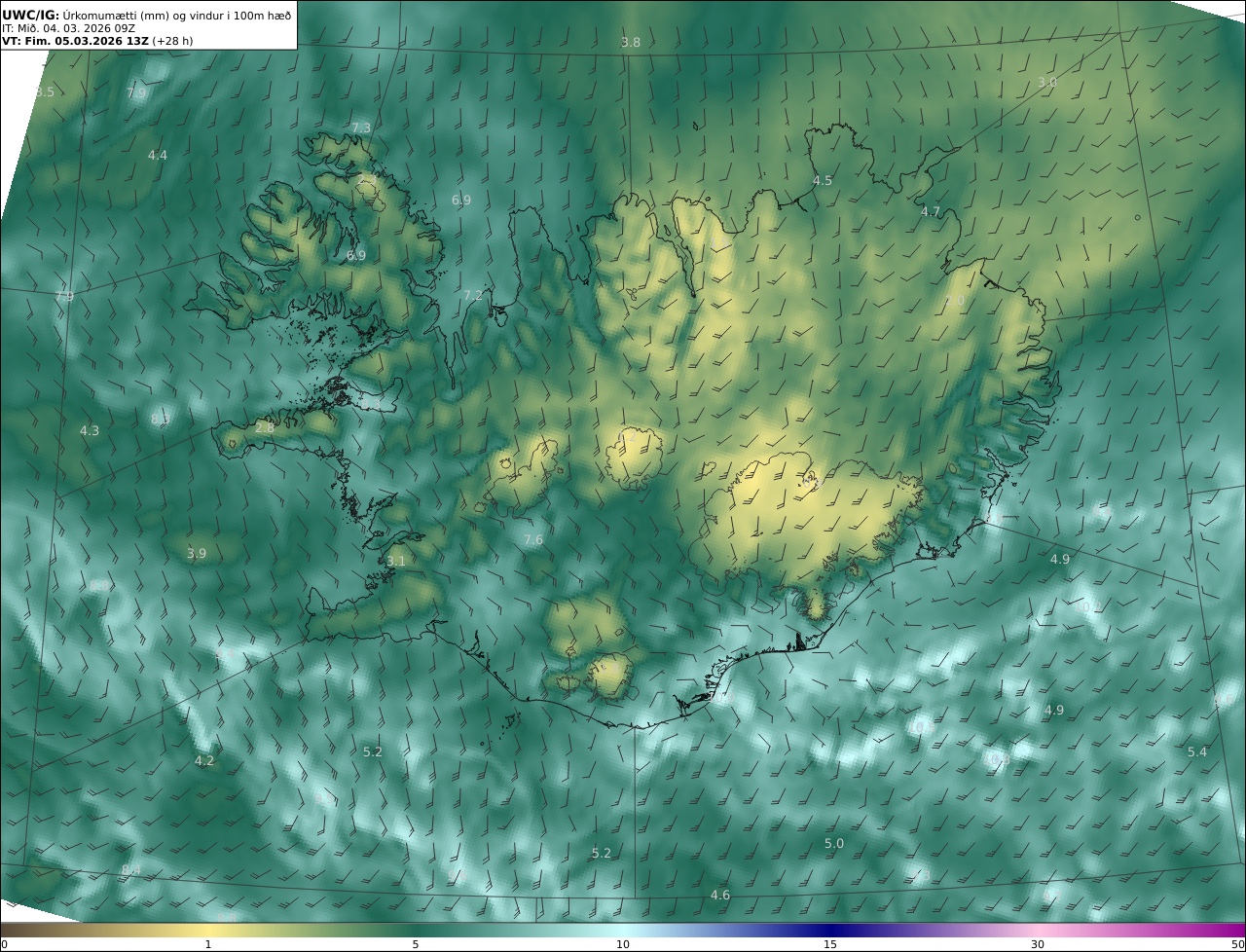This screenshot has height=952, width=1246.
Task: Click the 5.4 value label
Action: point(1197,751)
